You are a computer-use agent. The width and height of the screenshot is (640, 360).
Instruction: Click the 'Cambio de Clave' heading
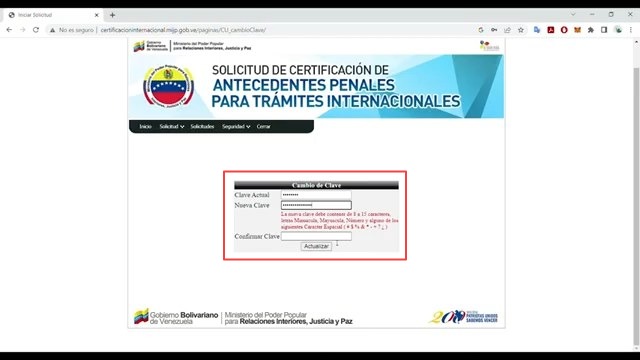316,185
